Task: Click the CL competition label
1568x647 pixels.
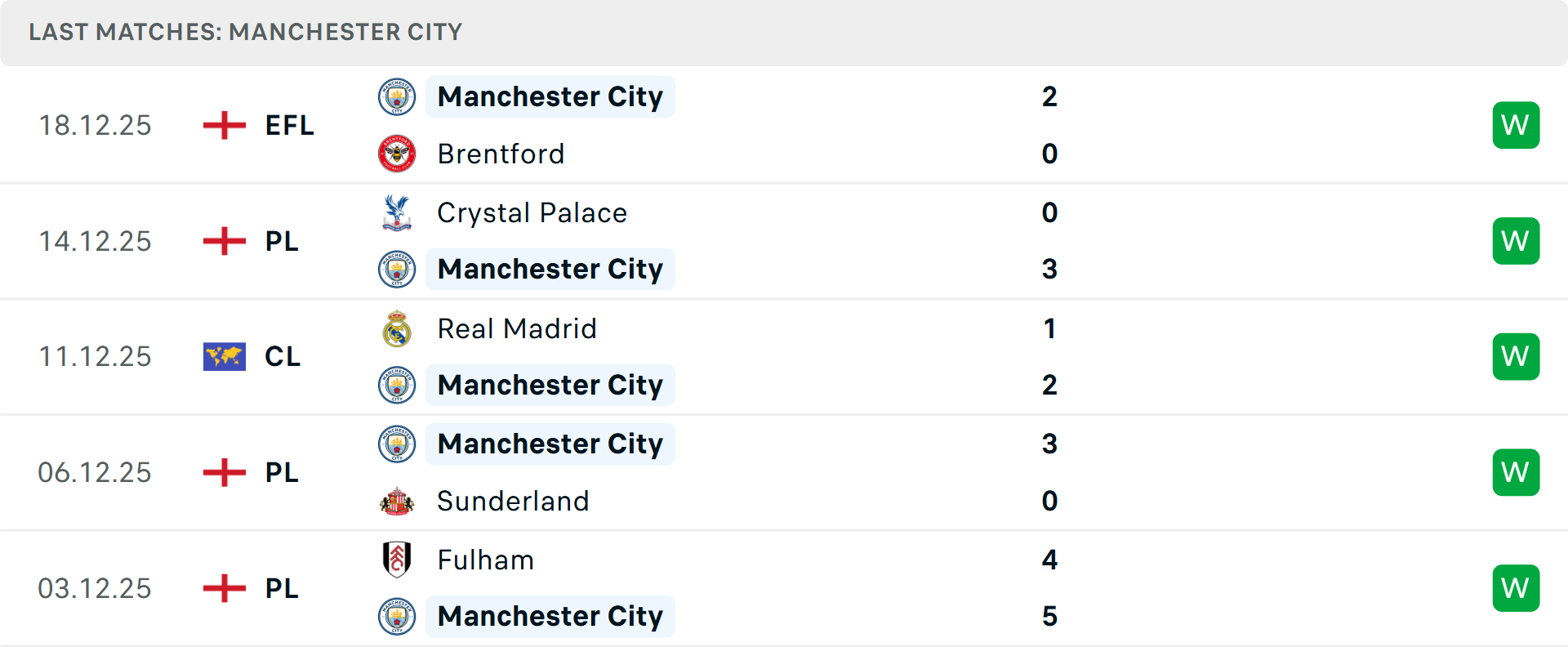Action: pyautogui.click(x=283, y=356)
